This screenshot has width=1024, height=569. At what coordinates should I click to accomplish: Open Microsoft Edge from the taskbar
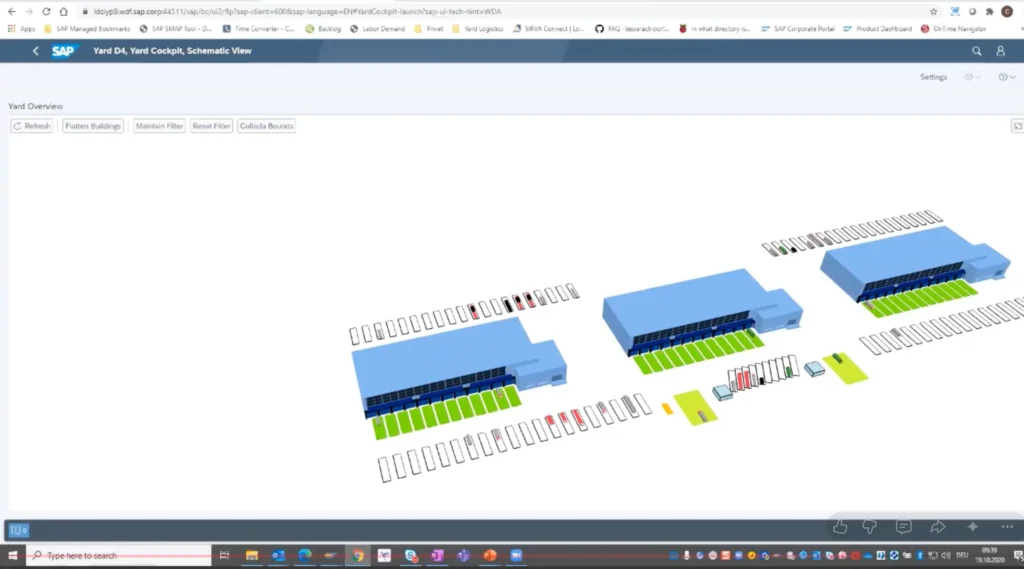305,556
